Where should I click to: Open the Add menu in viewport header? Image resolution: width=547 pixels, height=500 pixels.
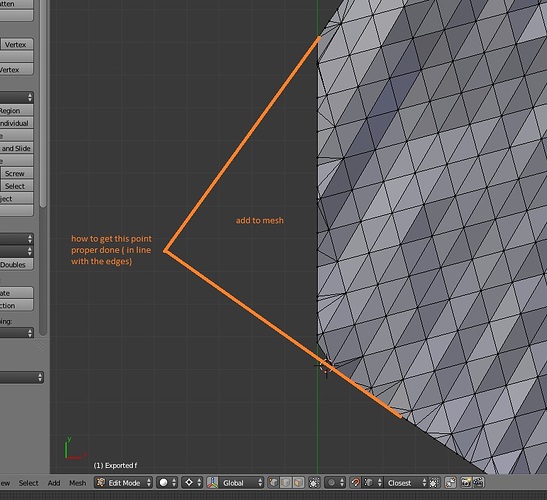click(x=54, y=483)
